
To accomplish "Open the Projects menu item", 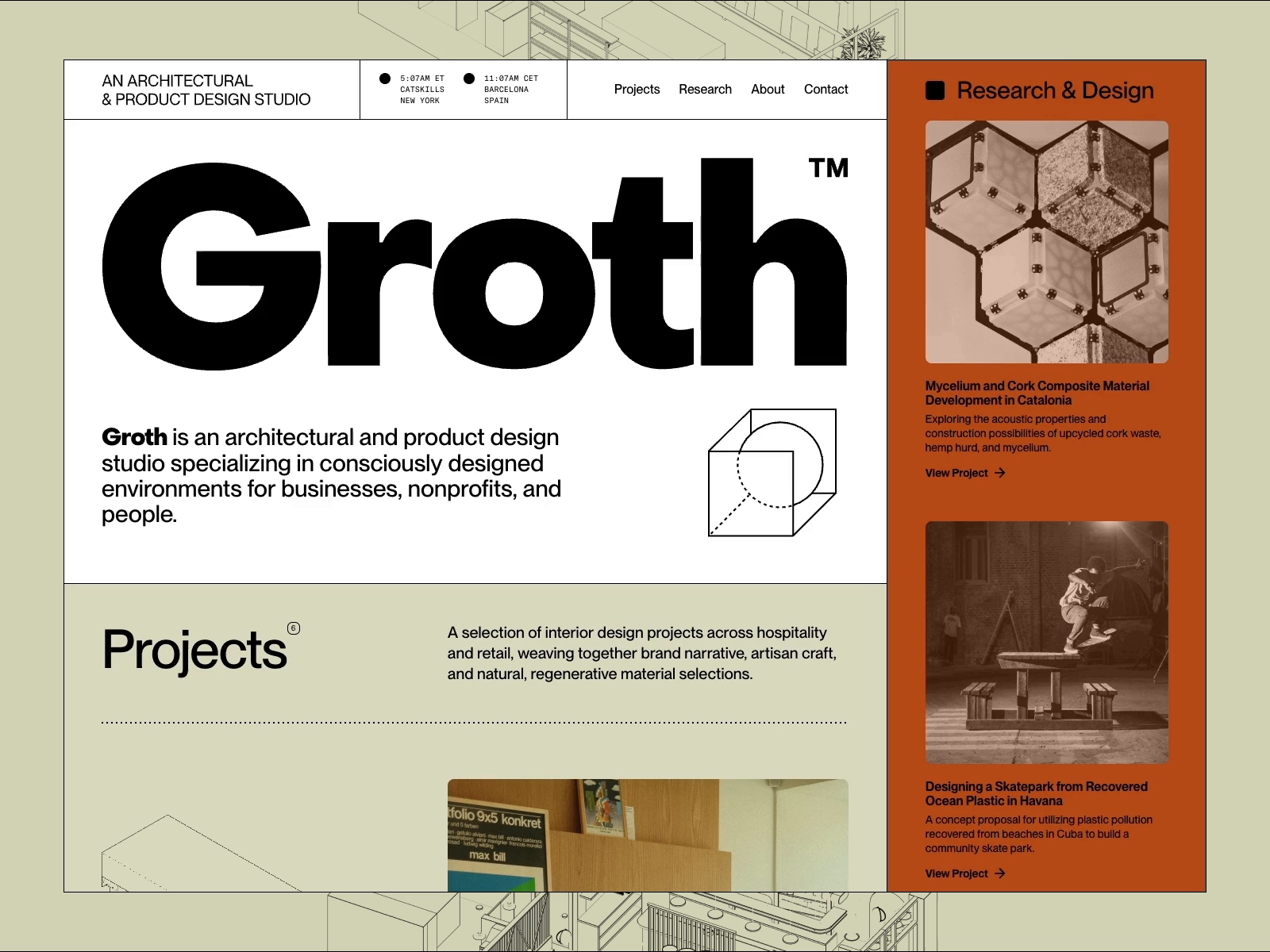I will [637, 90].
